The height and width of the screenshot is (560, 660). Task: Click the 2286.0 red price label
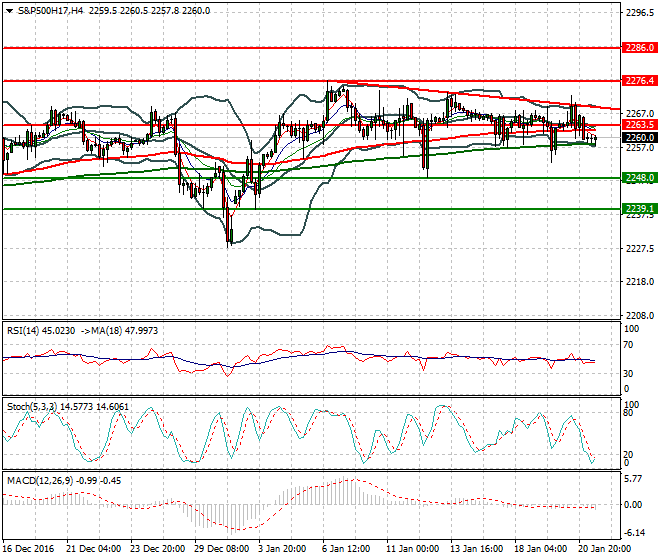(639, 48)
